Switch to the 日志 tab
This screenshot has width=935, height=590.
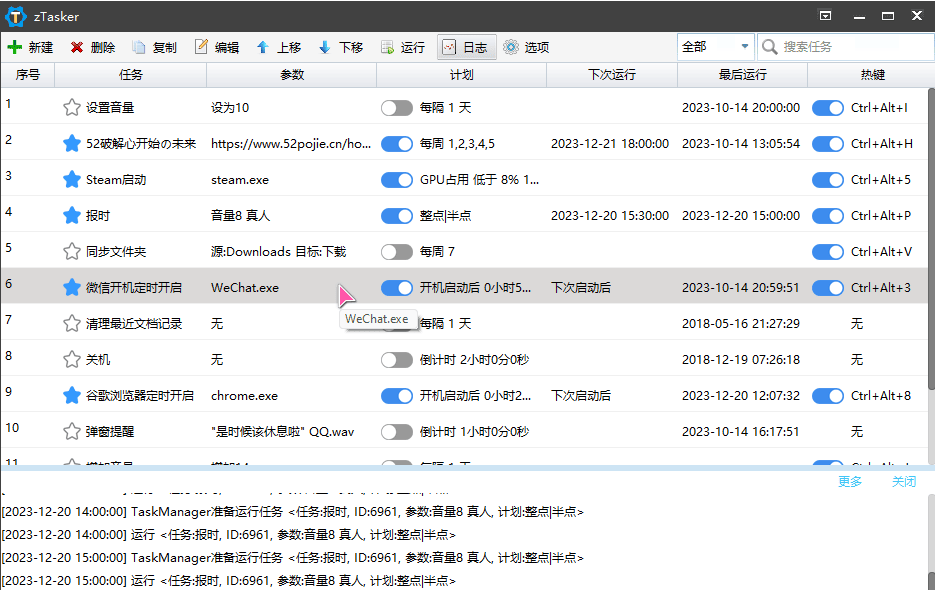(x=466, y=46)
